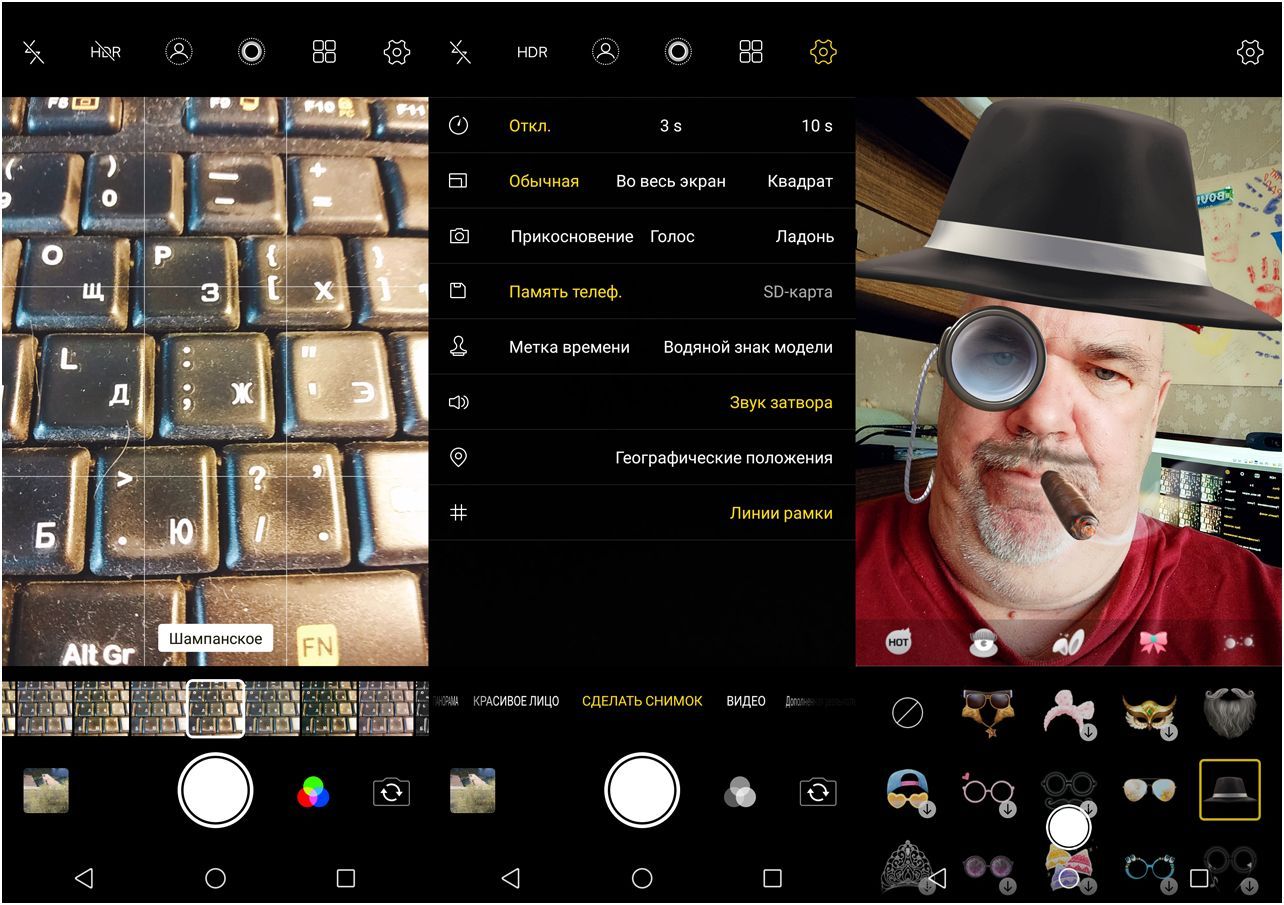The width and height of the screenshot is (1284, 905).
Task: Switch to the КРАСИВОЕ ЛИЦО mode
Action: click(x=515, y=702)
